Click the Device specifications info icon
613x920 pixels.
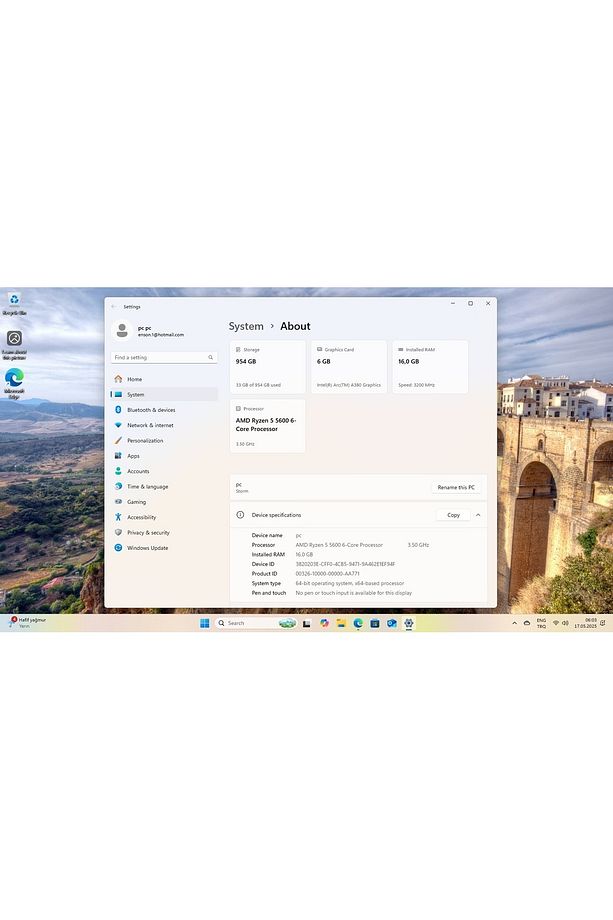pos(240,515)
